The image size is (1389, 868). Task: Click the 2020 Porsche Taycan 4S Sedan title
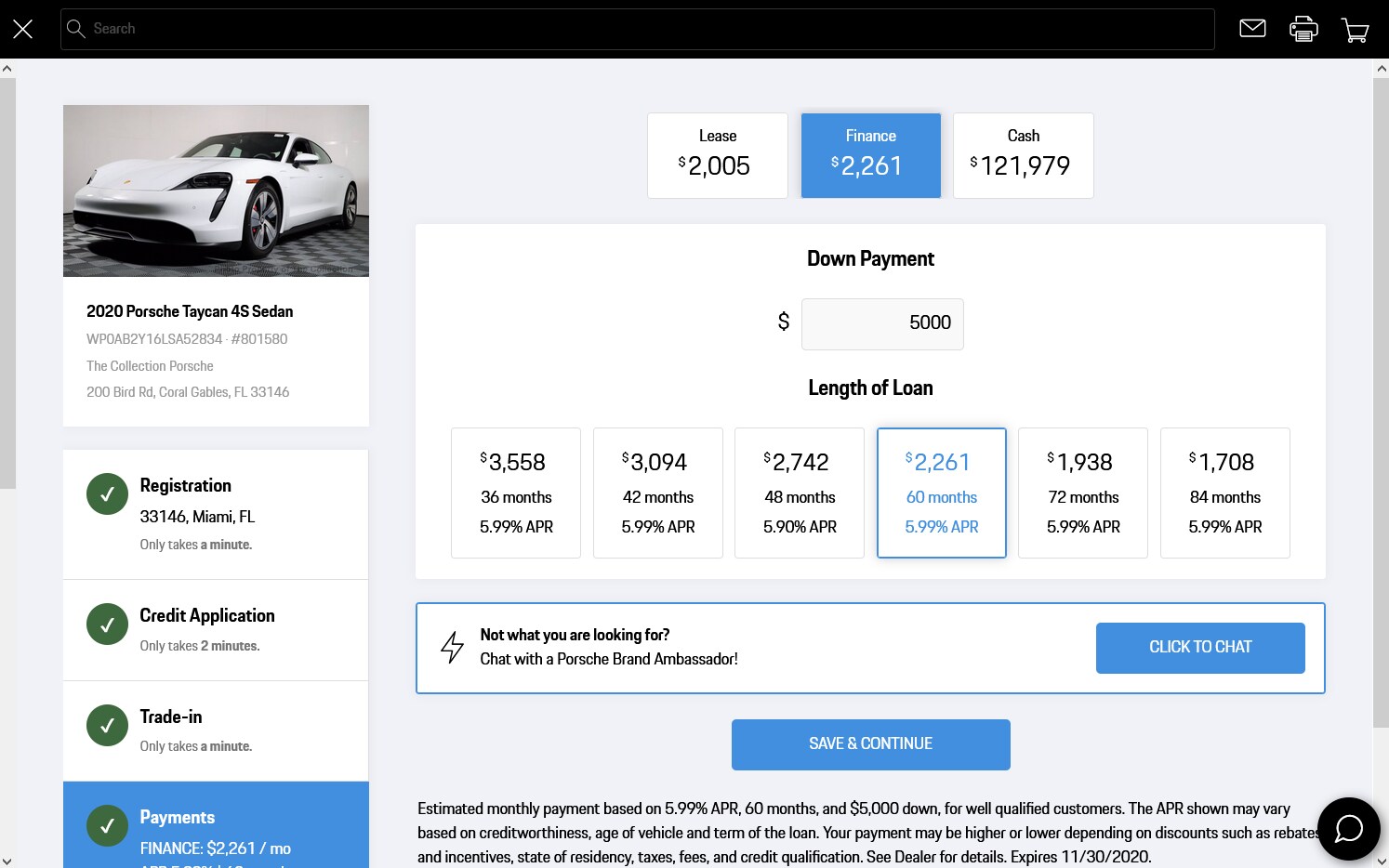[190, 311]
